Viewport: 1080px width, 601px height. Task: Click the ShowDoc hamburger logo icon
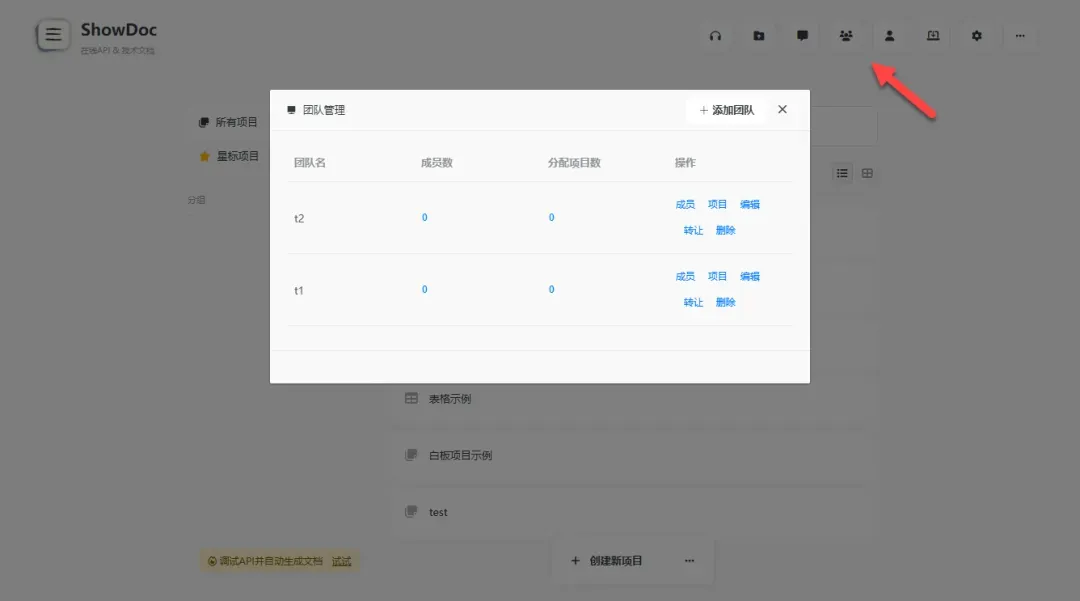(53, 35)
